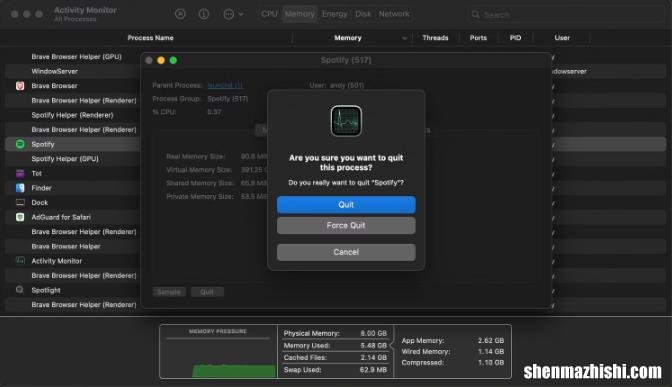Click the process info toolbar icon

coord(204,14)
